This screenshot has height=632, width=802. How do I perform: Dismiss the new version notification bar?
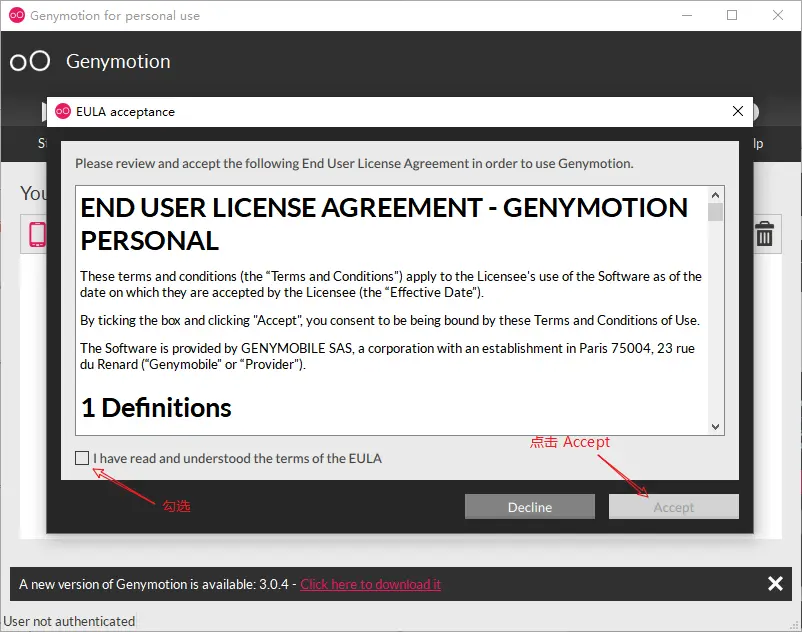pyautogui.click(x=775, y=583)
